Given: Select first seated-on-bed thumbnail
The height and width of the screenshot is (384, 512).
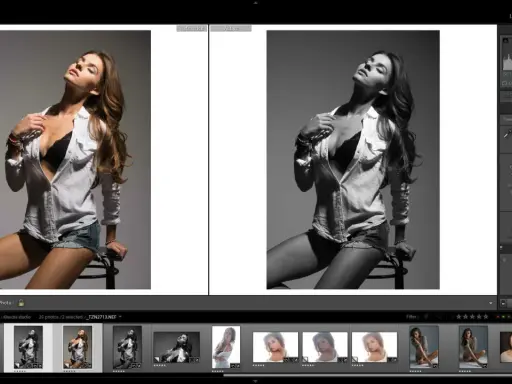Looking at the screenshot, I should pos(424,347).
